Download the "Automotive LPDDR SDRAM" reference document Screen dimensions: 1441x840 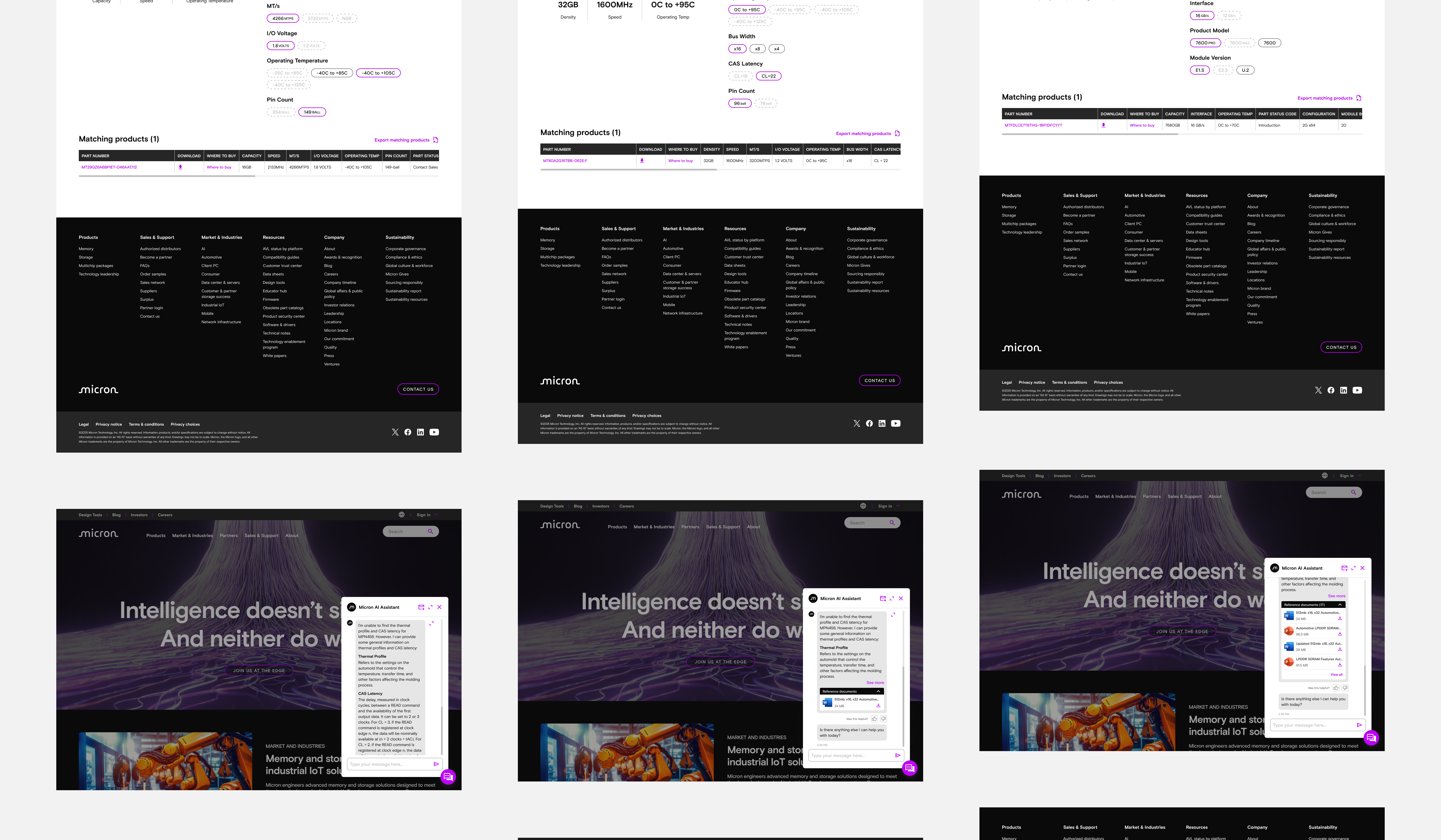1340,633
